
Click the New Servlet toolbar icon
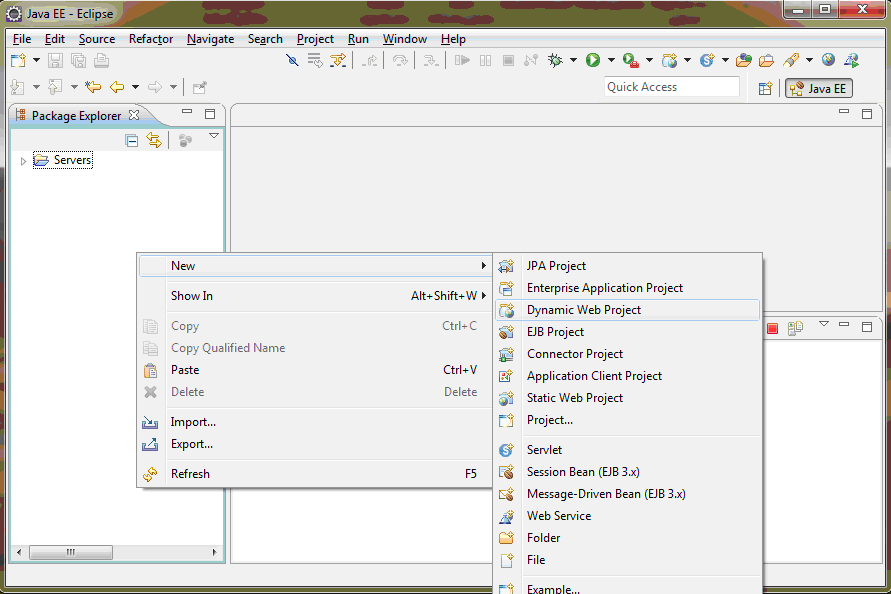[x=707, y=60]
